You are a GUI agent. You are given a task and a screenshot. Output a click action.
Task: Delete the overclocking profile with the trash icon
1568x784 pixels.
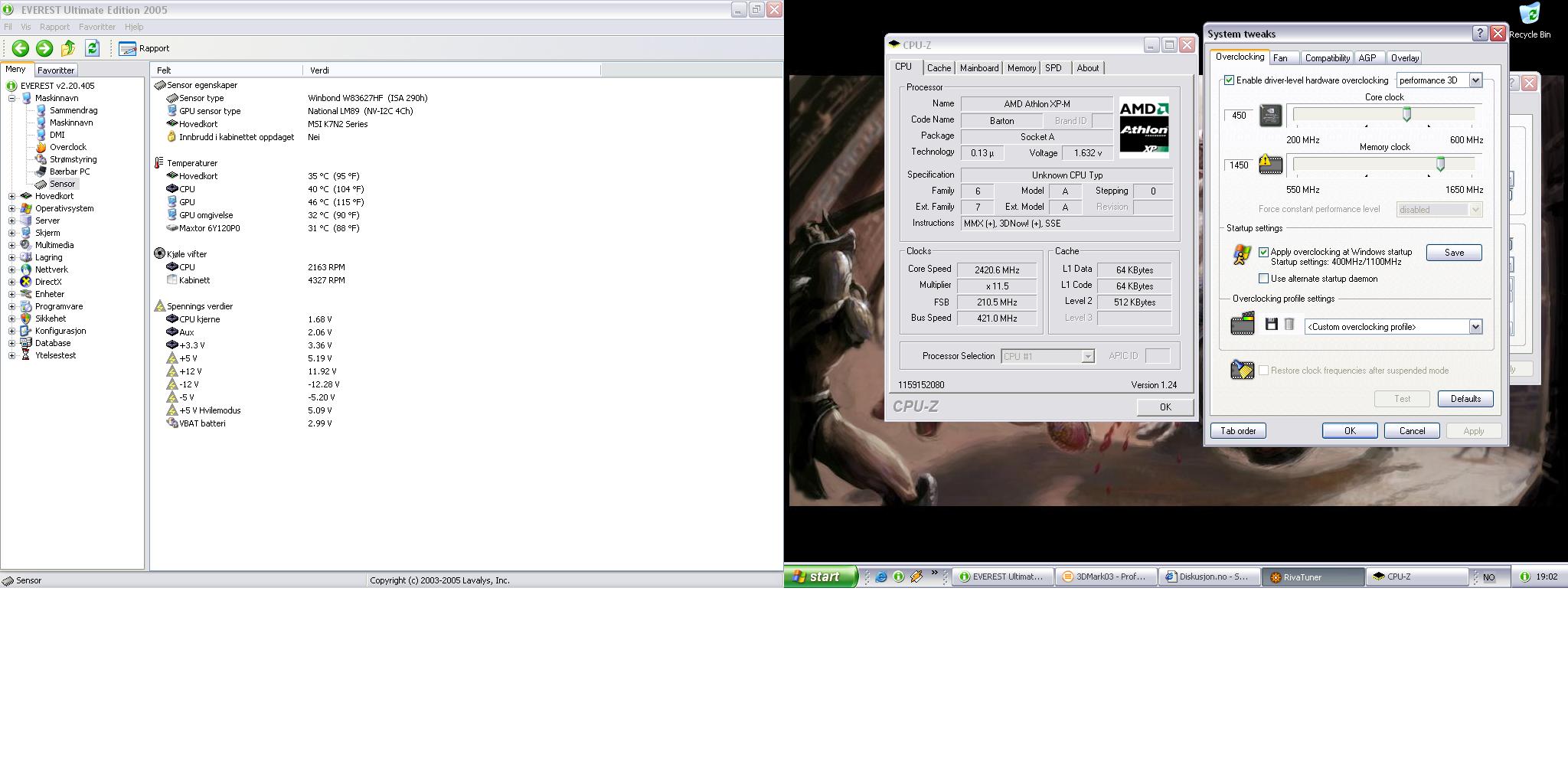[1289, 325]
